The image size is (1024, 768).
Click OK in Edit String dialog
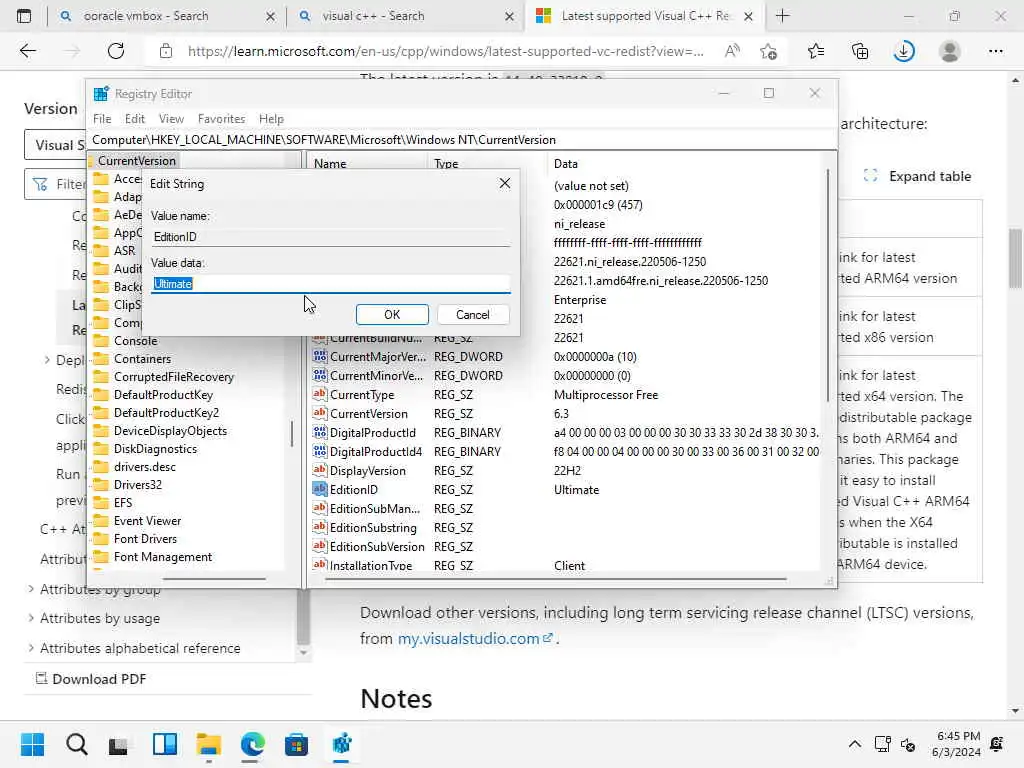[392, 315]
